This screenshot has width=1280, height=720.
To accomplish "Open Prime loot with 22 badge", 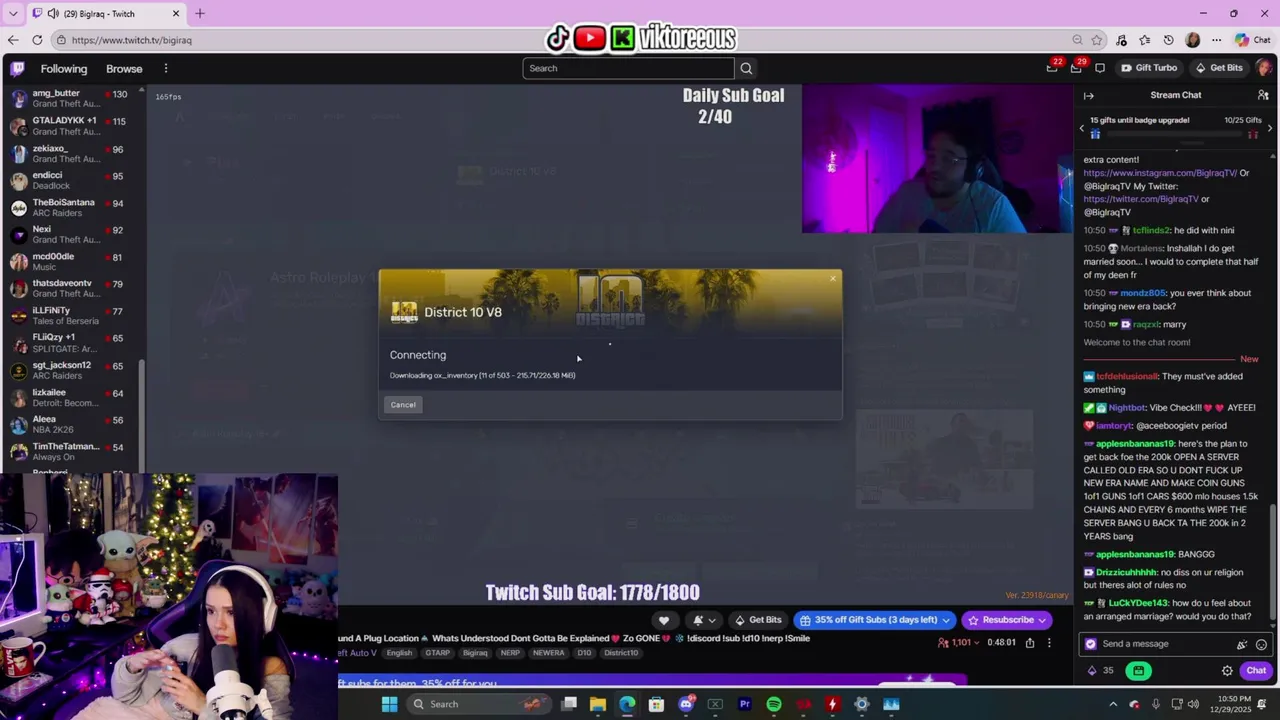I will [x=1052, y=67].
